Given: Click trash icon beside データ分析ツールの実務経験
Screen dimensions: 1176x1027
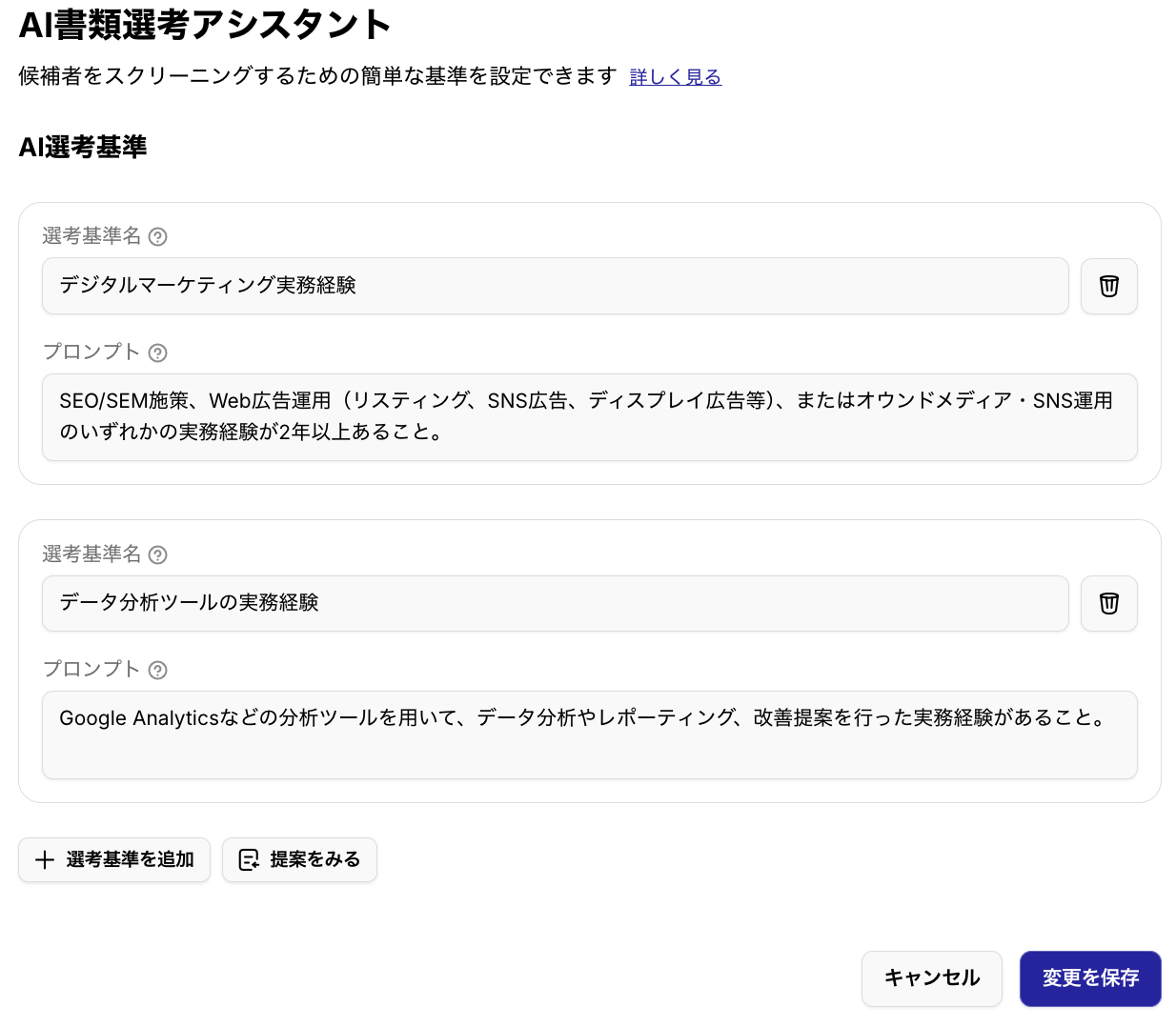Looking at the screenshot, I should pyautogui.click(x=1108, y=603).
